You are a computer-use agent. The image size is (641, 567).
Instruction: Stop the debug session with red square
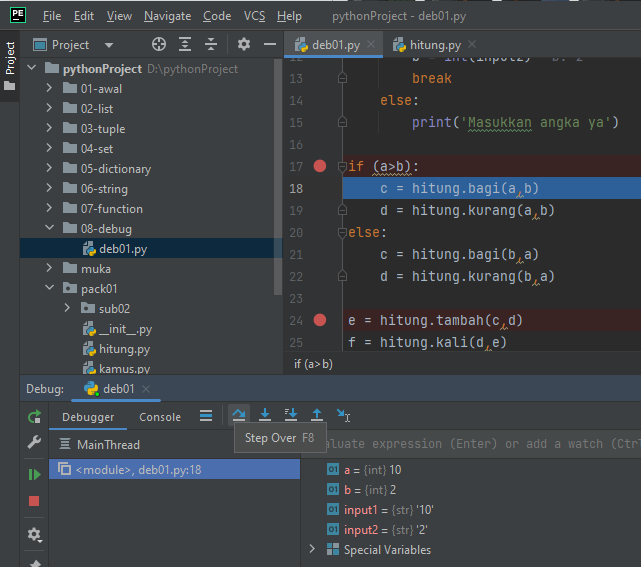(x=34, y=501)
